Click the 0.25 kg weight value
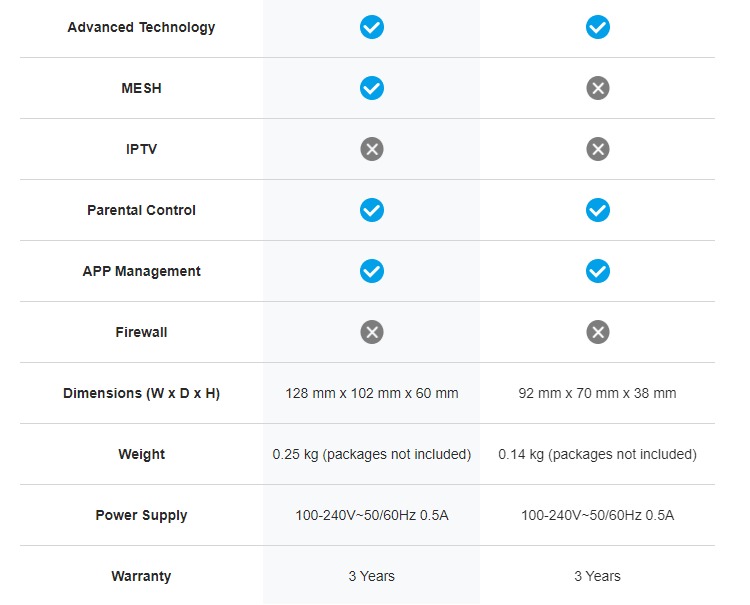This screenshot has height=605, width=750. (372, 454)
